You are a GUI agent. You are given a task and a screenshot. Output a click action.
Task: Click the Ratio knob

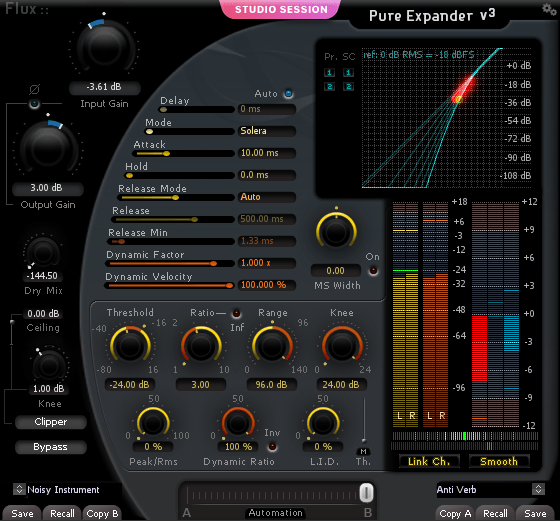201,345
